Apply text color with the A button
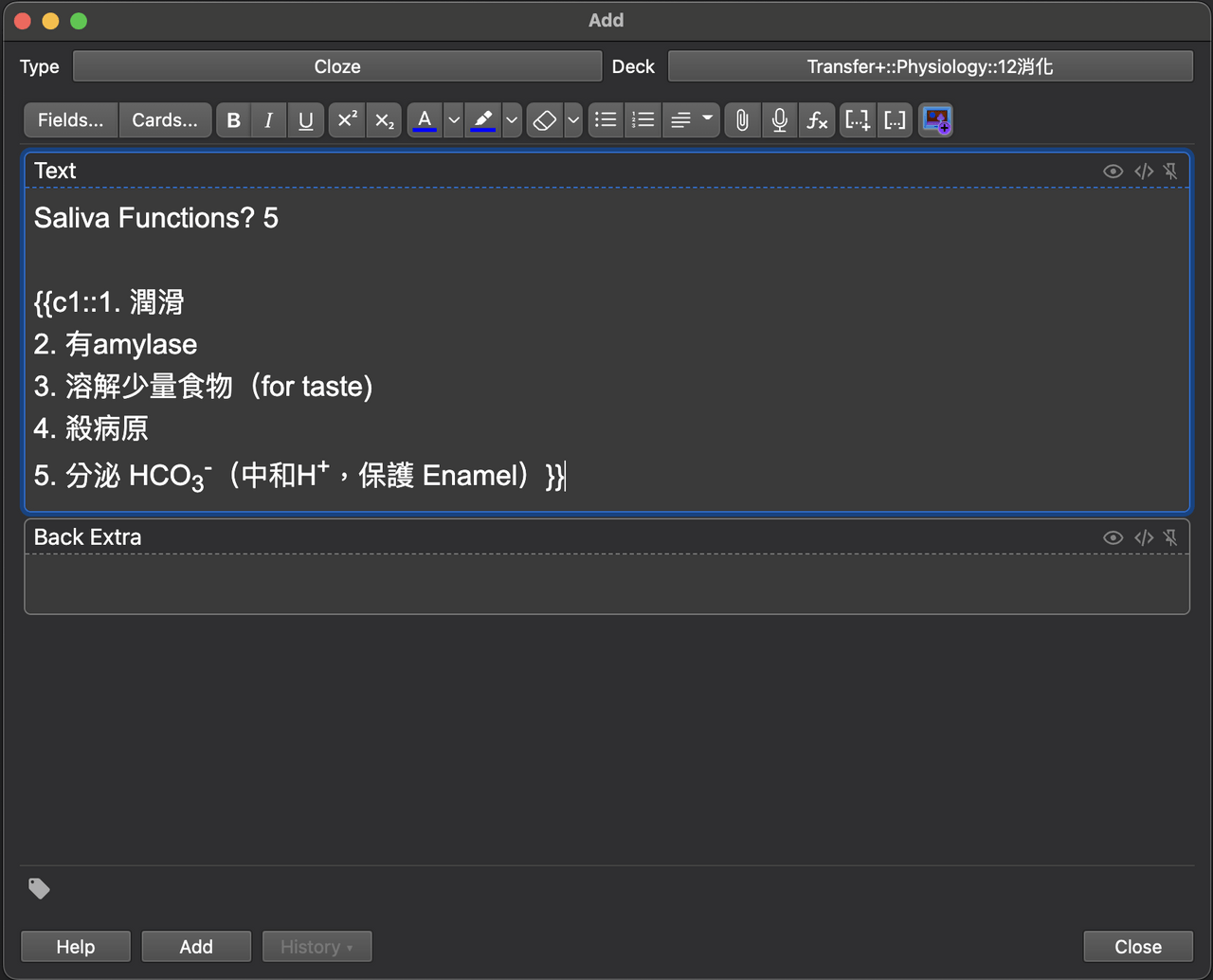The height and width of the screenshot is (980, 1213). (425, 120)
